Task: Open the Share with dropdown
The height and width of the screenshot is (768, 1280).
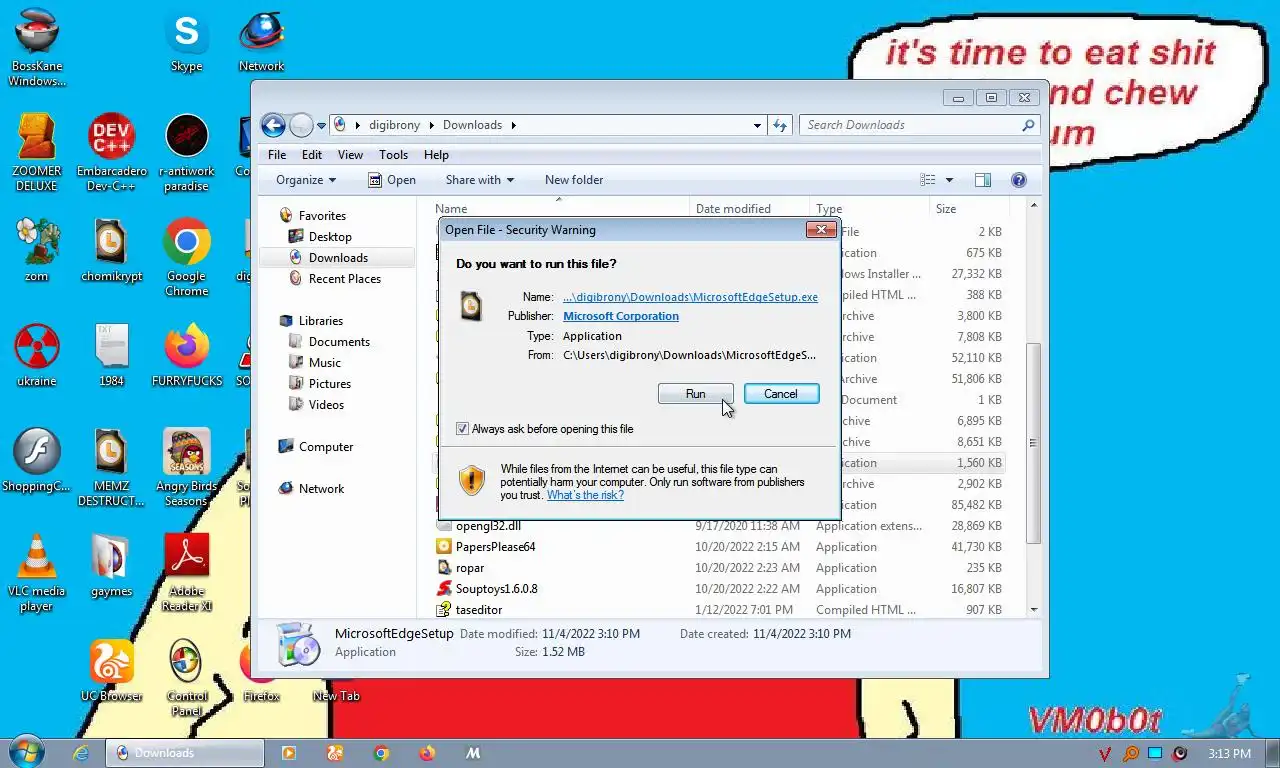Action: [480, 180]
